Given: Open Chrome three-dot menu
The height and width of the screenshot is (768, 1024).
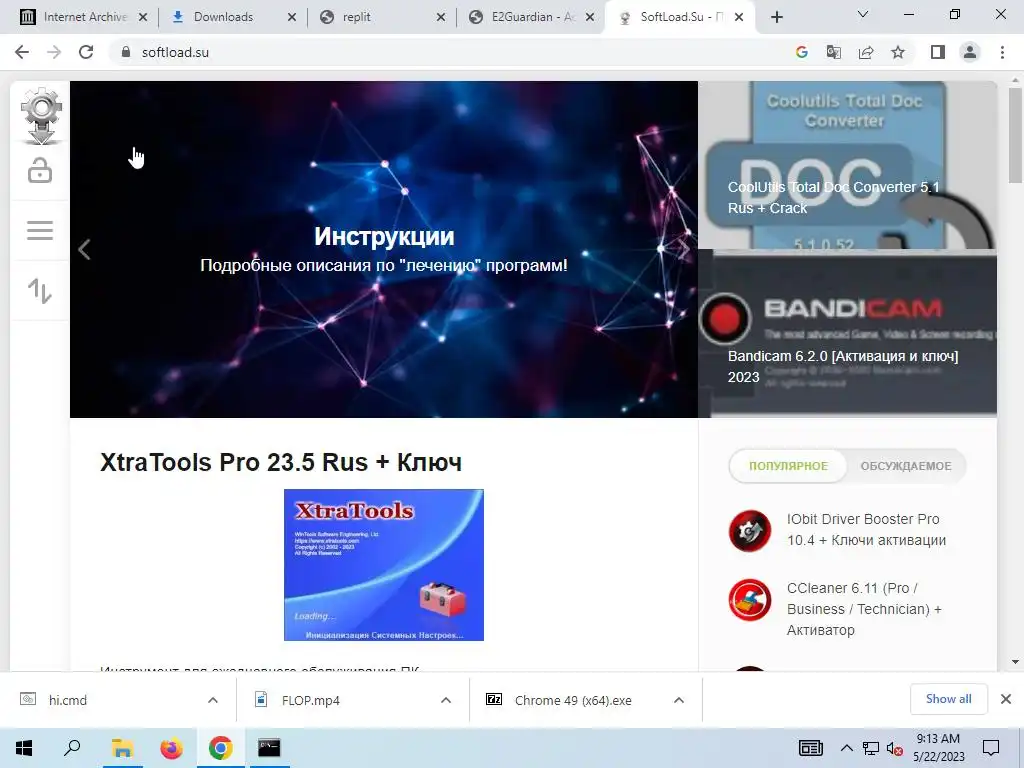Looking at the screenshot, I should (1002, 52).
